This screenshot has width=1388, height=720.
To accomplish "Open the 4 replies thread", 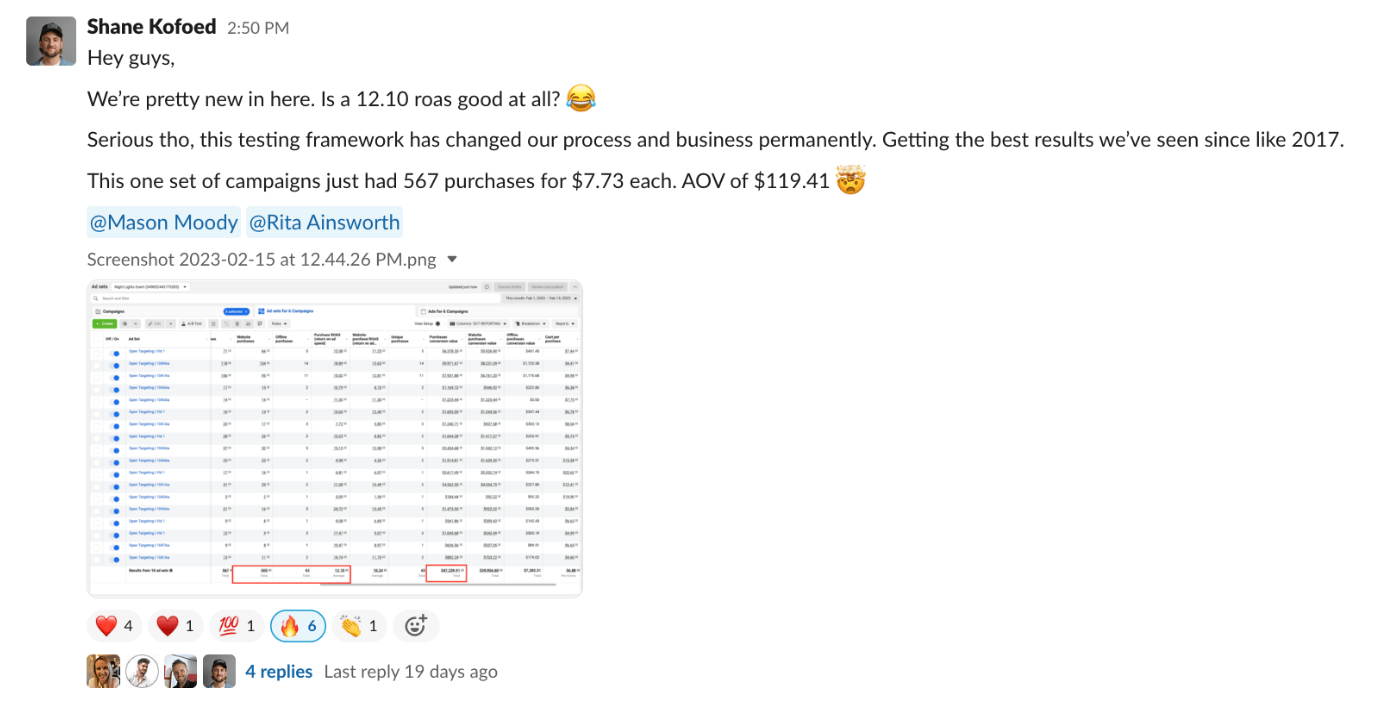I will click(279, 672).
